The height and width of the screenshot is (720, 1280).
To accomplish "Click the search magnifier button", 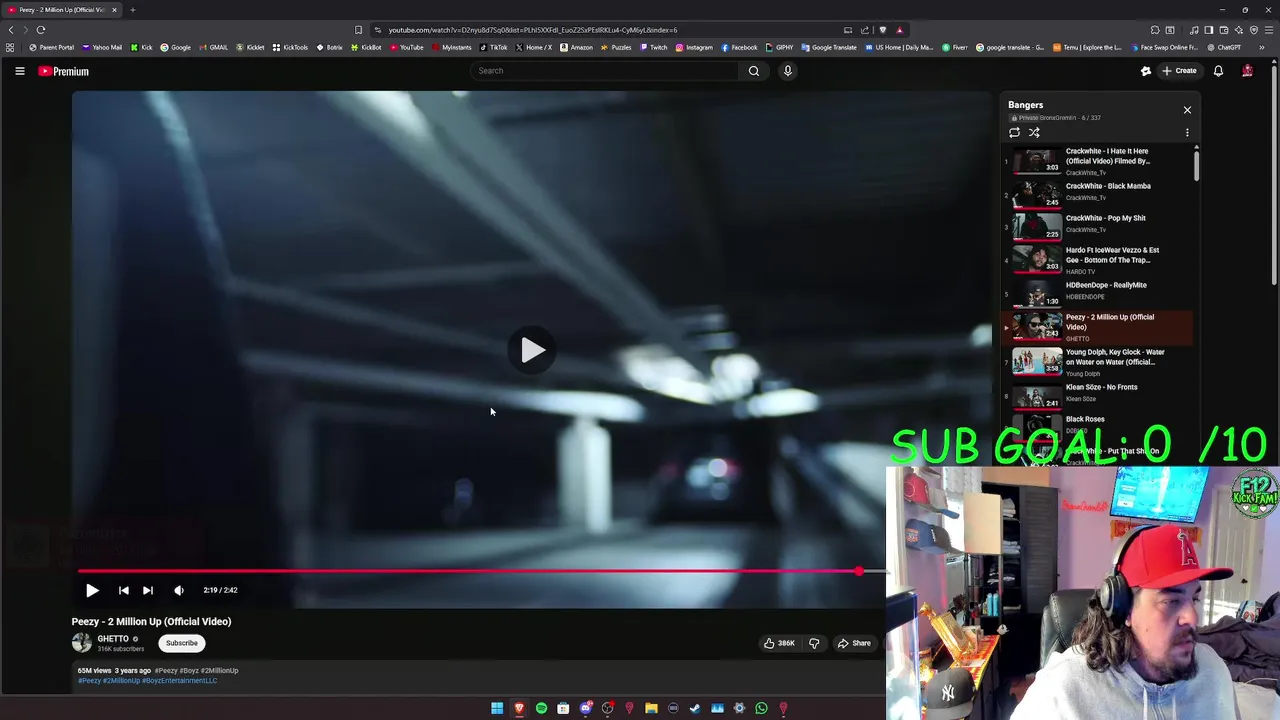I will [x=754, y=71].
